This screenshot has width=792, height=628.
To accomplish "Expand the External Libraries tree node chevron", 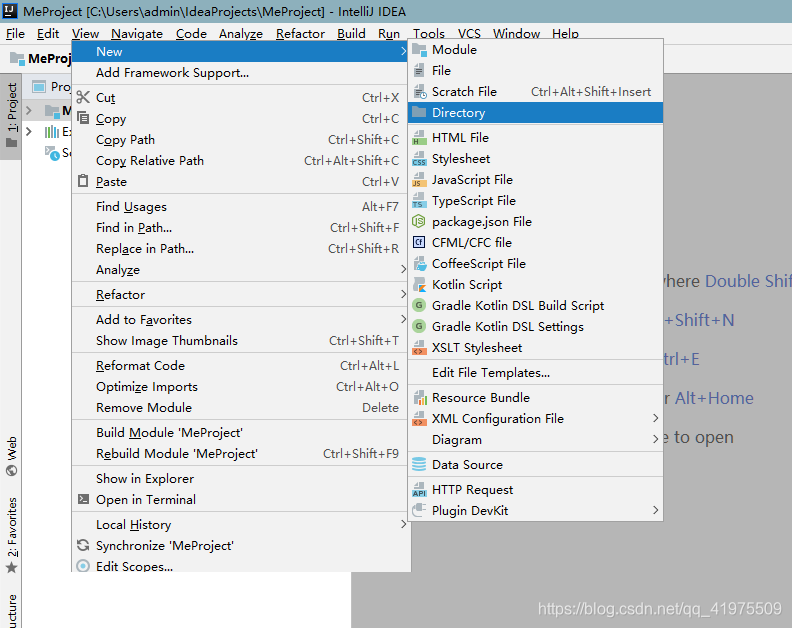I will point(29,132).
